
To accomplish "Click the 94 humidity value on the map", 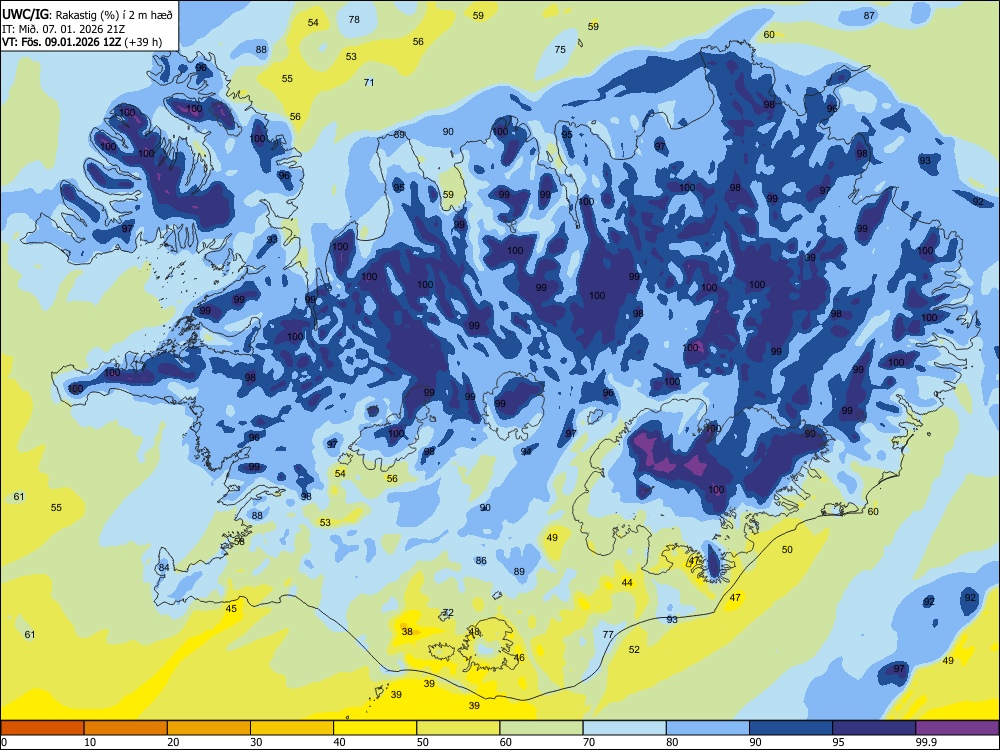I will coord(526,451).
